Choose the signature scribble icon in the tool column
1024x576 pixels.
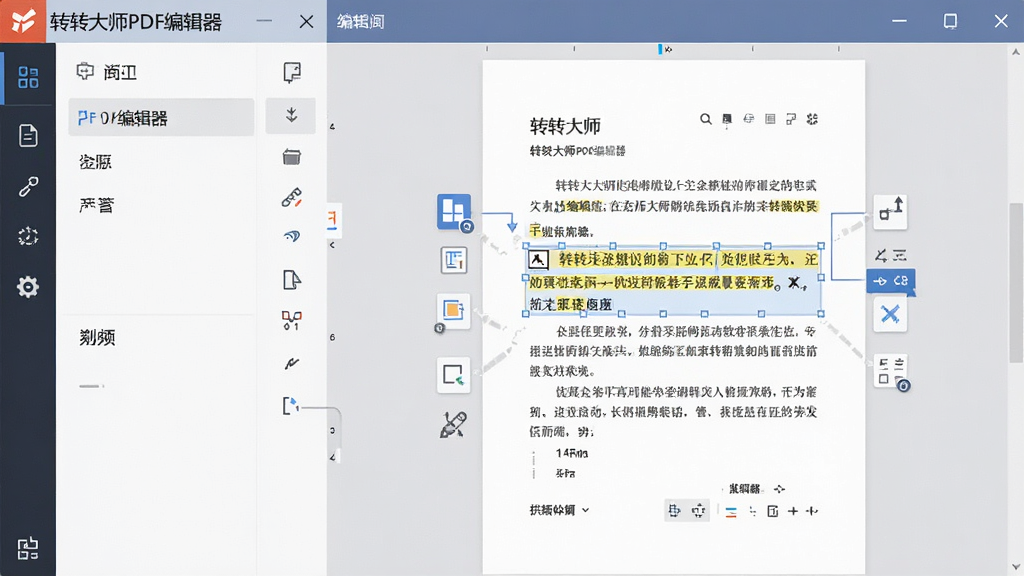coord(291,363)
